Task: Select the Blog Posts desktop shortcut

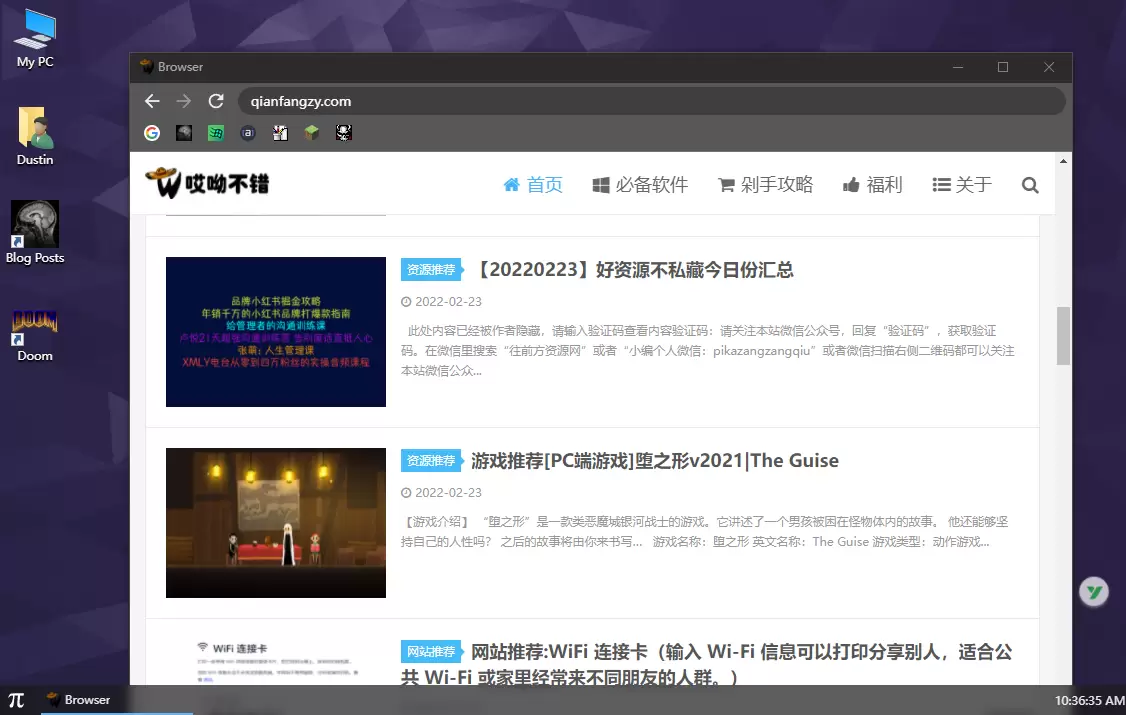Action: point(34,233)
